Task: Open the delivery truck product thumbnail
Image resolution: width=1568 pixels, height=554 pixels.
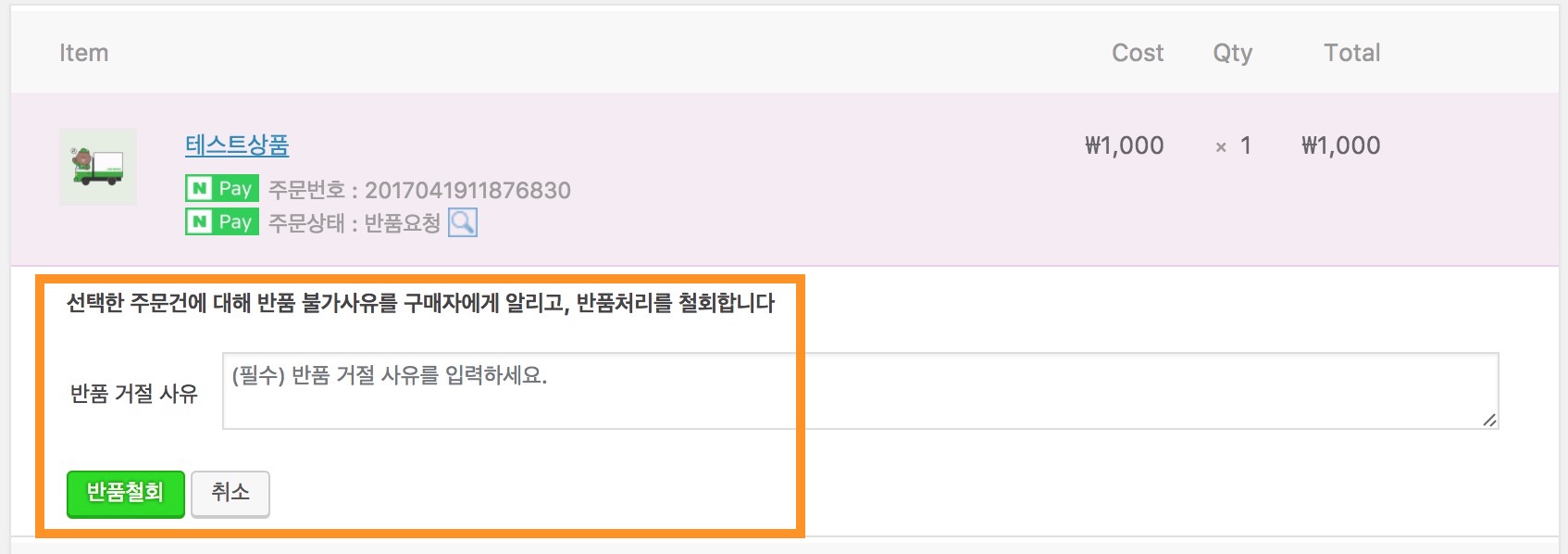Action: click(x=98, y=167)
